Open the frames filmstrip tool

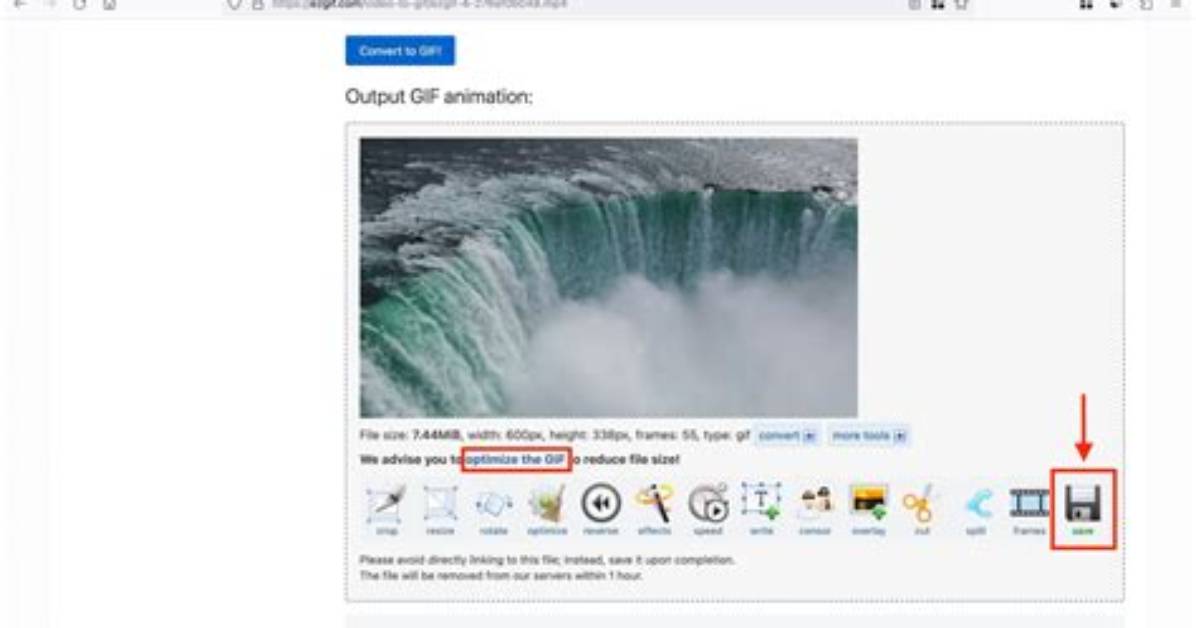[x=1029, y=510]
